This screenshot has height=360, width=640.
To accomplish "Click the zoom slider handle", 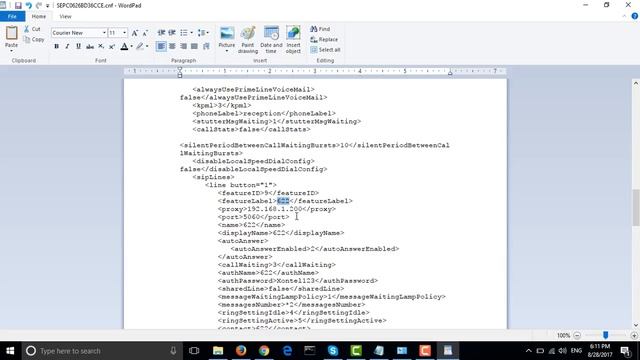I will 606,335.
